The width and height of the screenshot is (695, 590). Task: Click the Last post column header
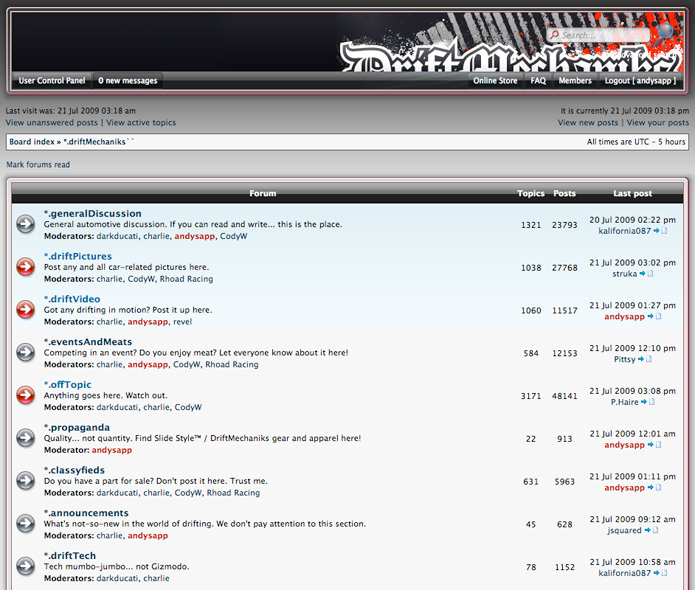pyautogui.click(x=633, y=194)
